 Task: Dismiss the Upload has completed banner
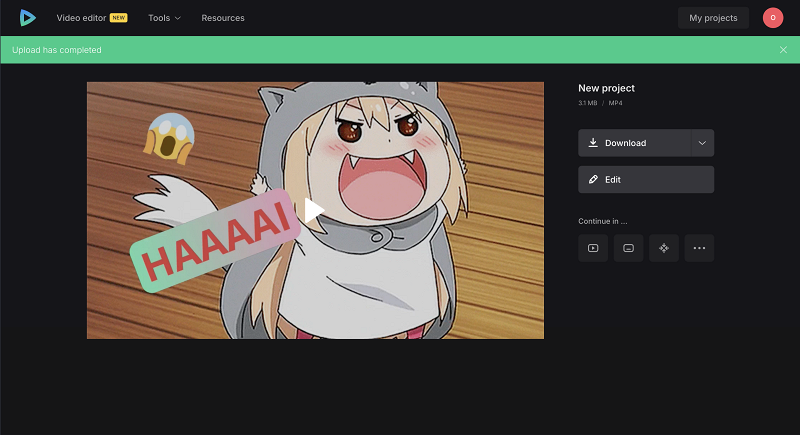783,50
